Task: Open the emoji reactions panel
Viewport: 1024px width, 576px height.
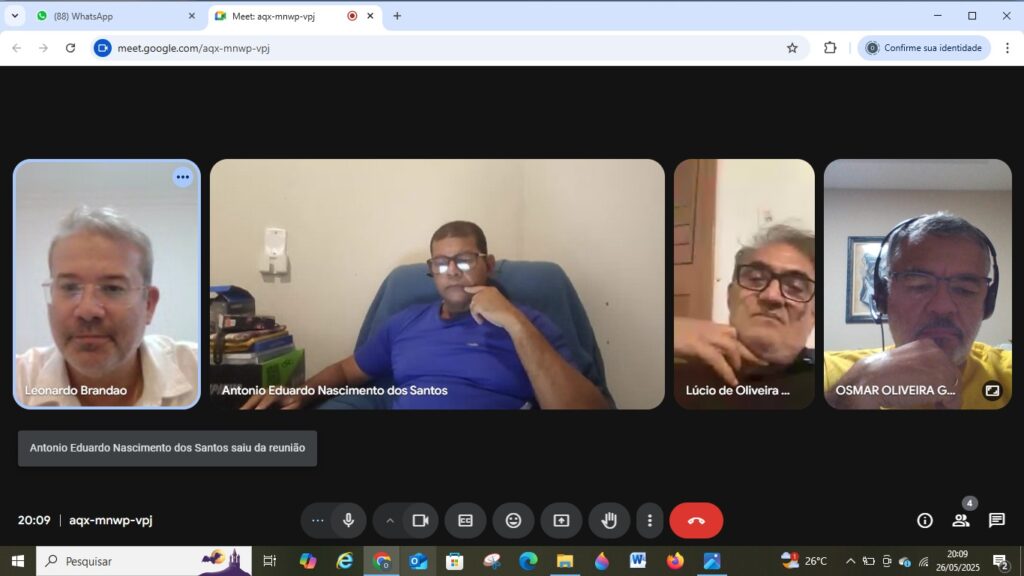Action: tap(513, 520)
